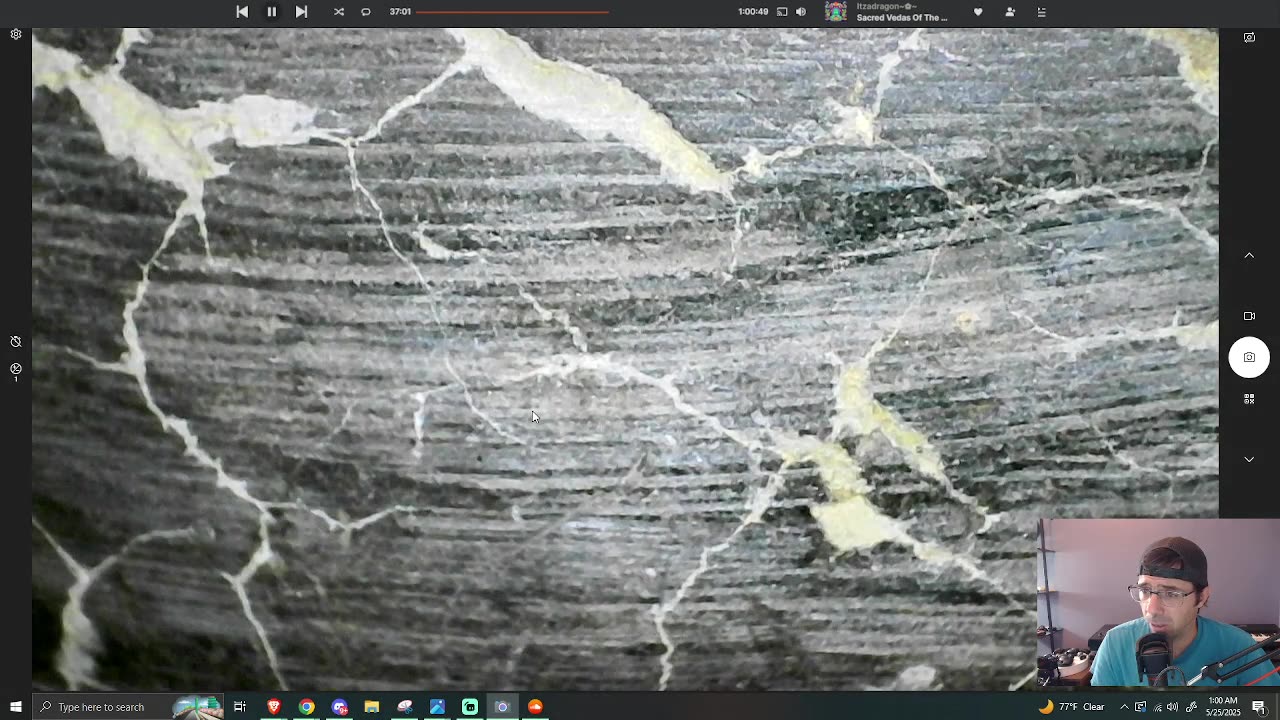1280x720 pixels.
Task: Launch Brave browser from taskbar
Action: coord(273,707)
